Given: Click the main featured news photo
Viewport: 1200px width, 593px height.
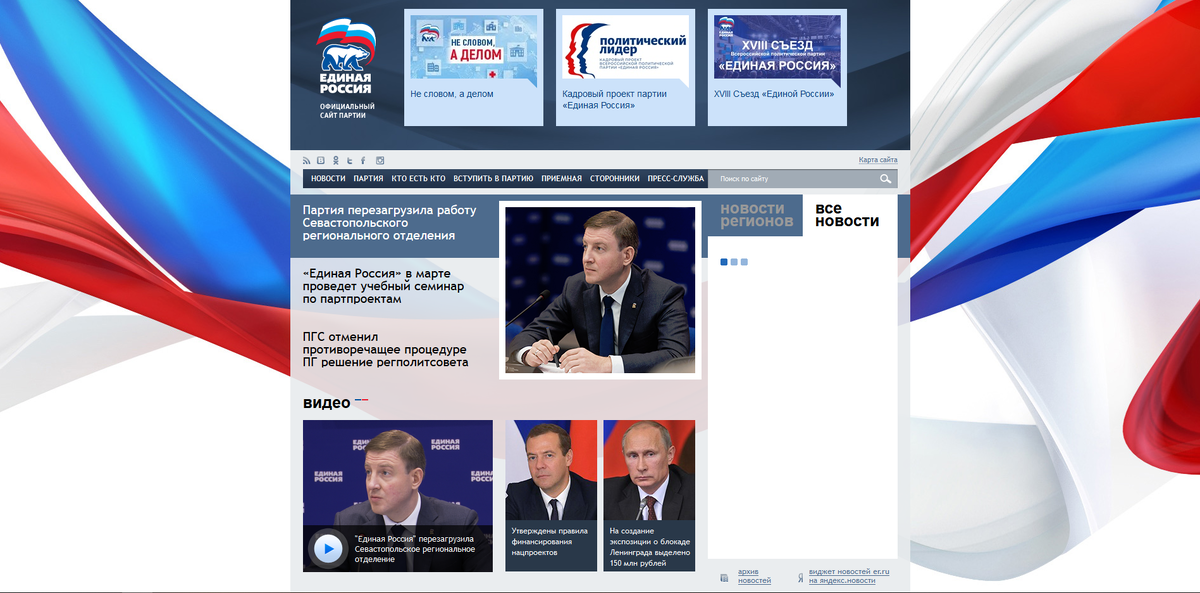Looking at the screenshot, I should 600,290.
